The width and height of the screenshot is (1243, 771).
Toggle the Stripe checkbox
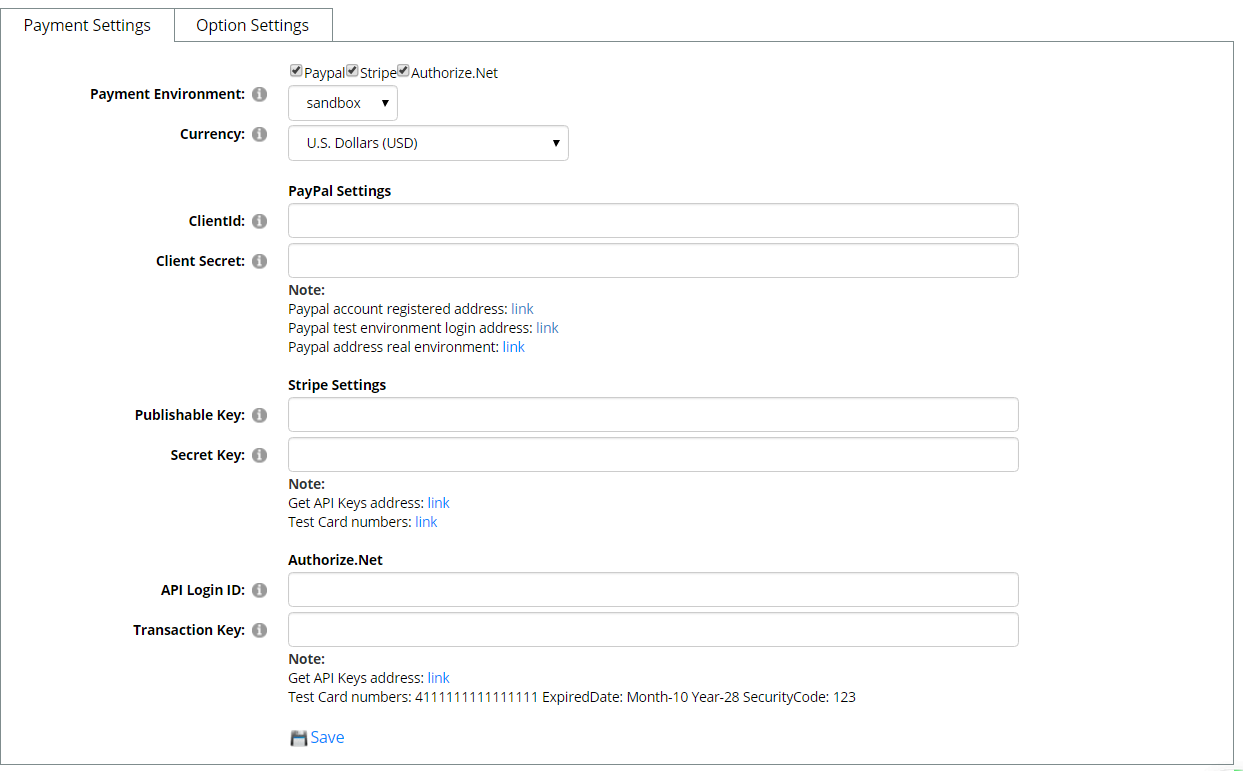[x=352, y=71]
